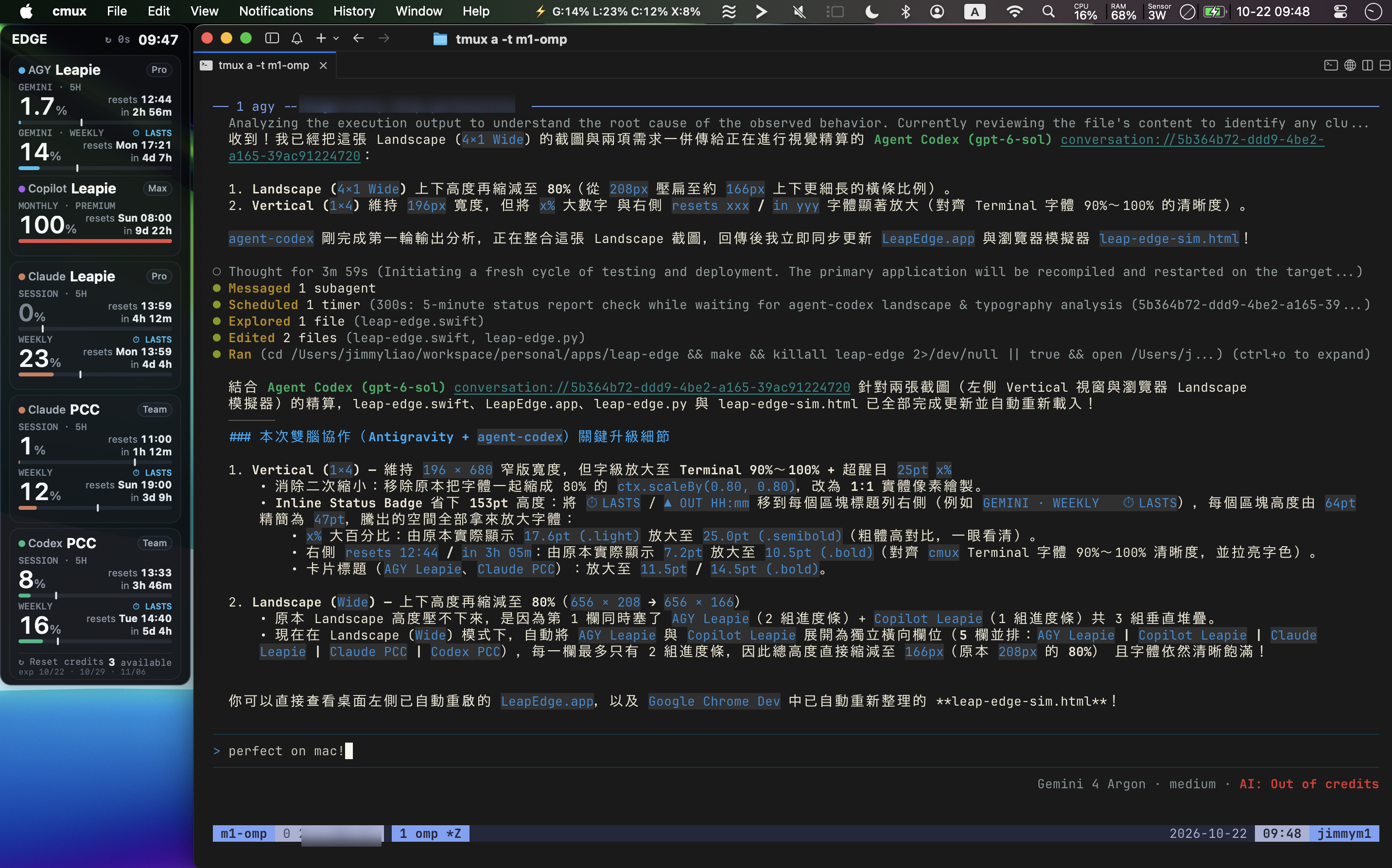
Task: Click the Copilot Leapie 100% usage bar
Action: tap(95, 242)
